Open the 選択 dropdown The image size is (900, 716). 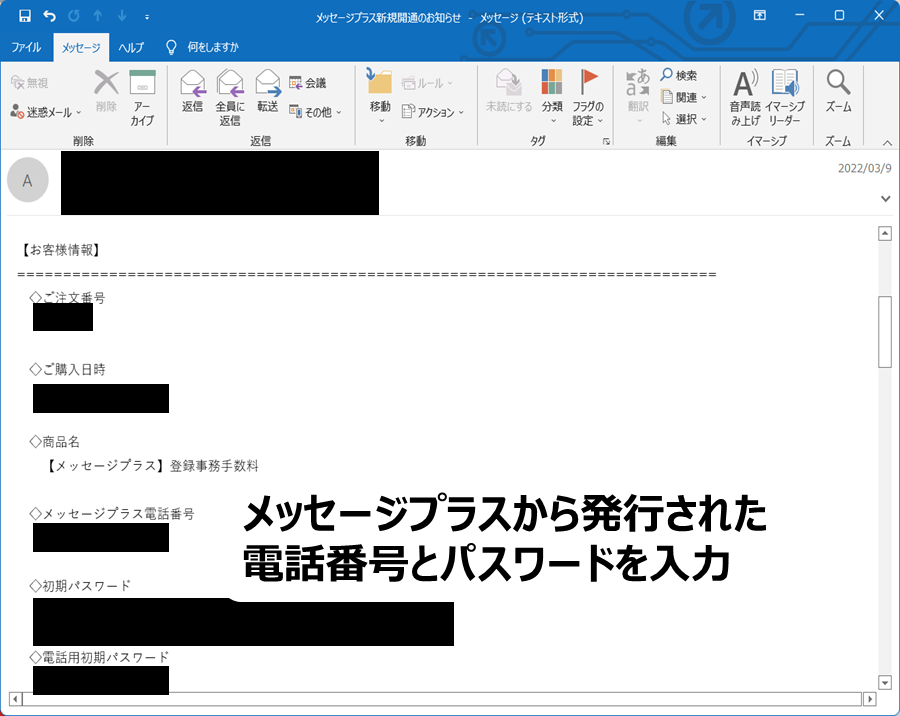coord(684,119)
